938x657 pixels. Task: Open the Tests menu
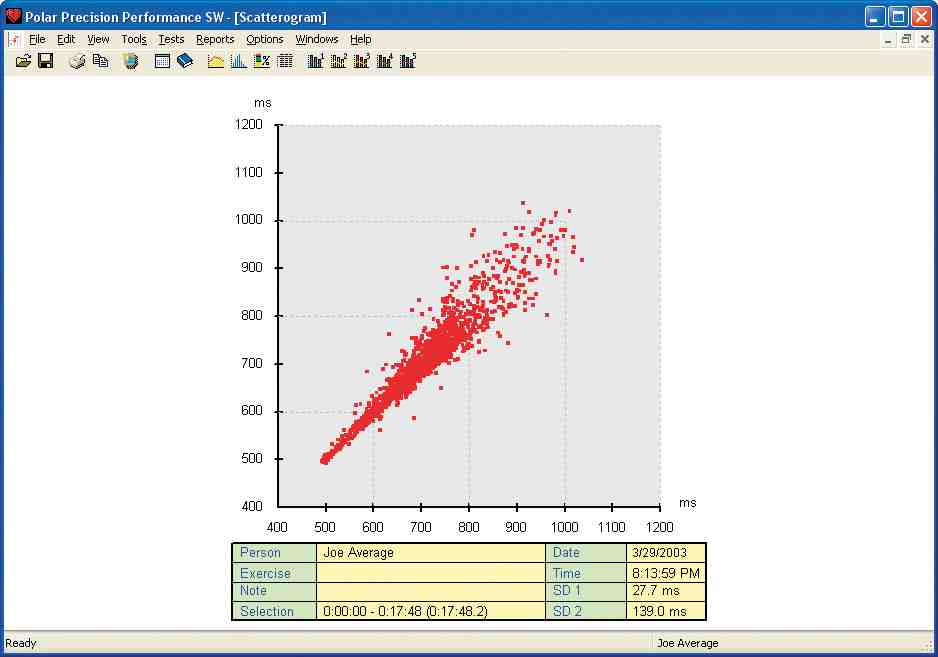[x=171, y=40]
